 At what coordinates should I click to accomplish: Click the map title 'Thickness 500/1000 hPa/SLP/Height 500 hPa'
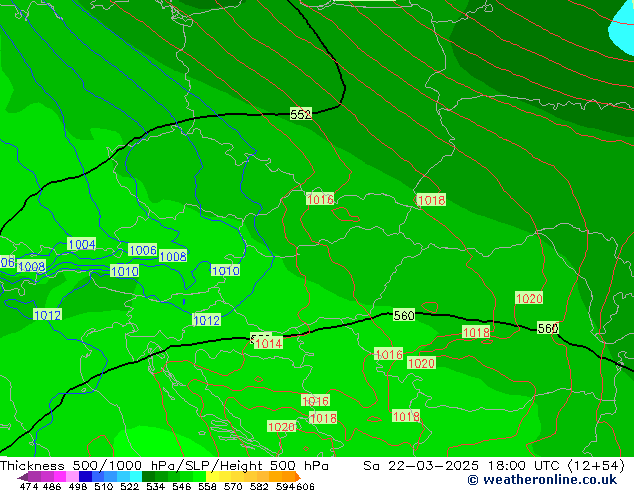pos(164,466)
